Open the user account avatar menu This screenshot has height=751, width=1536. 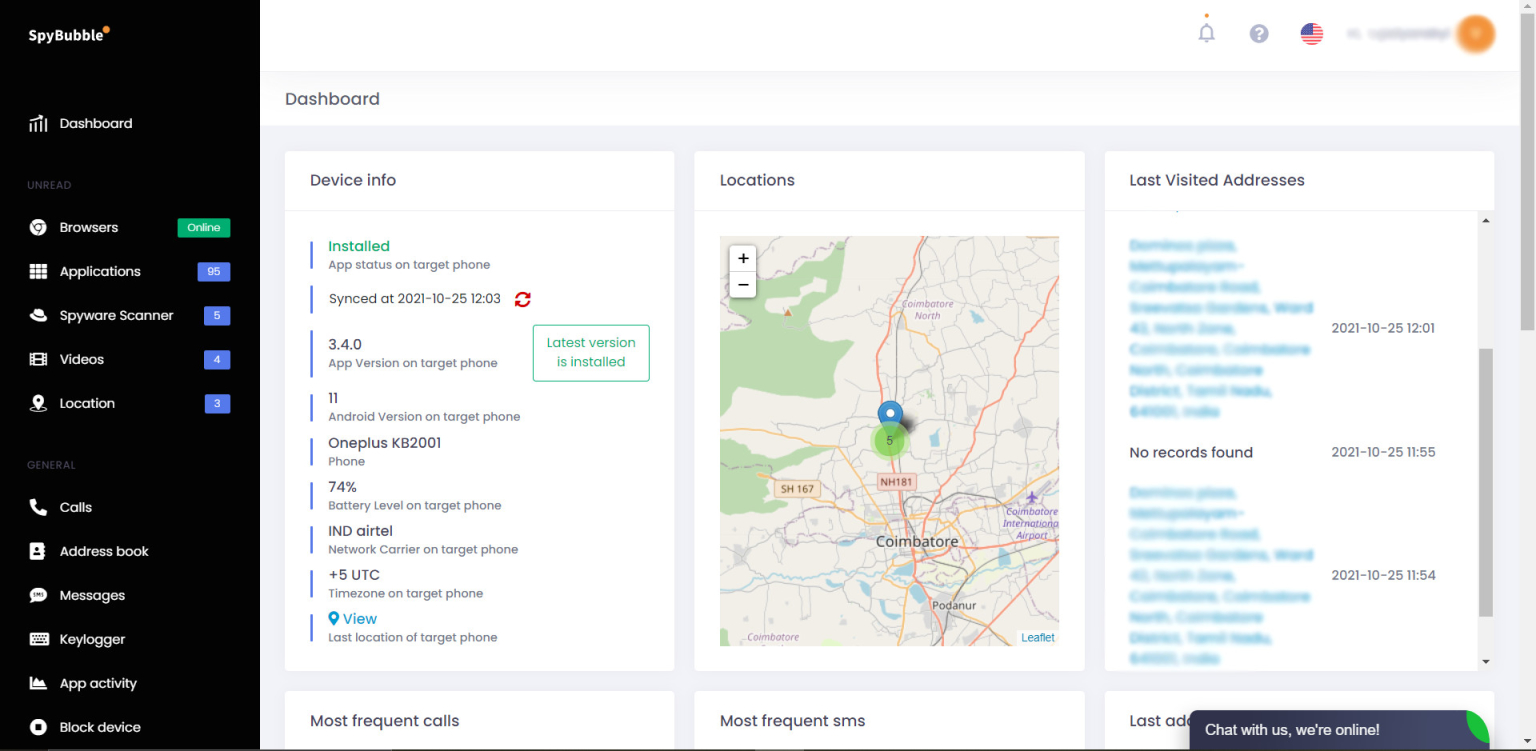tap(1476, 33)
